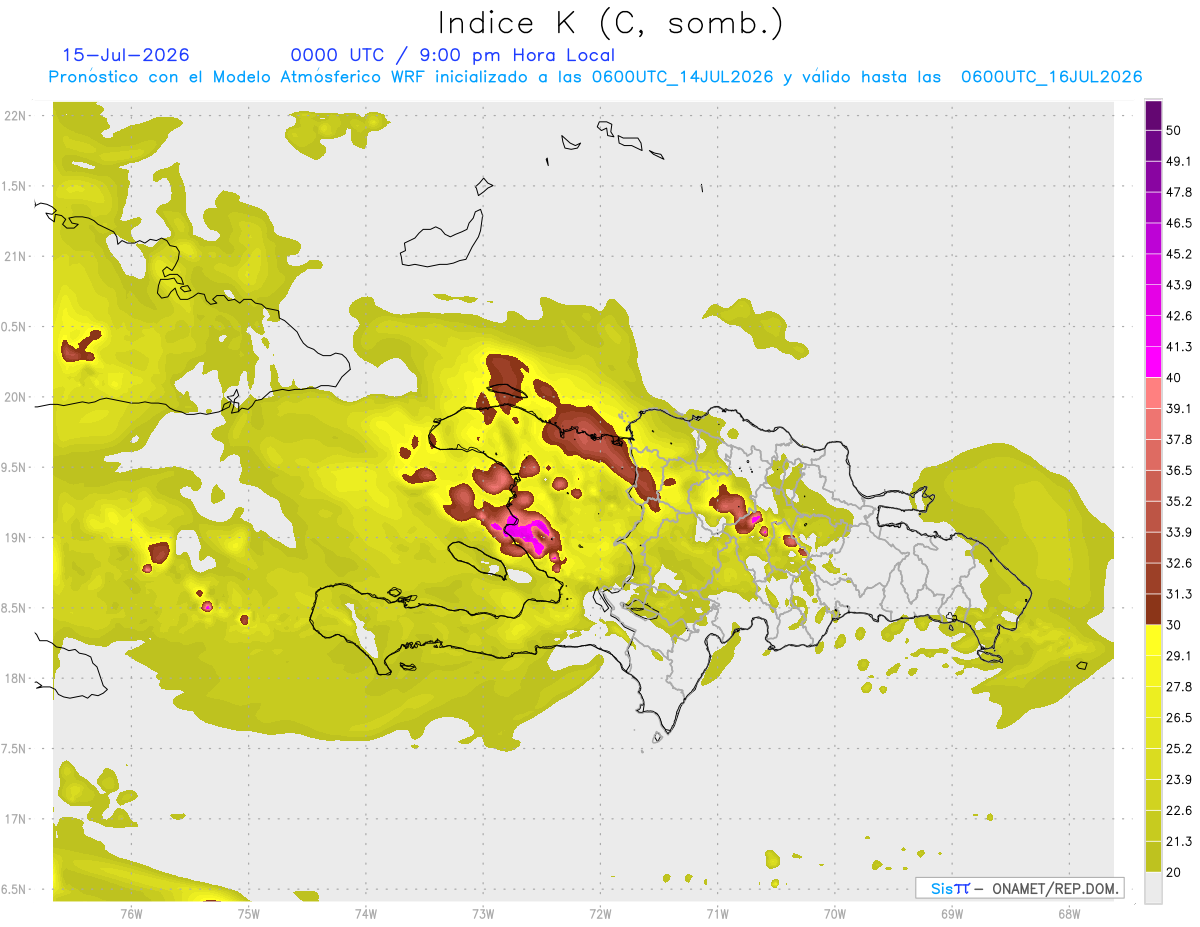Click colorbar label "41.3"
The image size is (1200, 927).
1179,347
